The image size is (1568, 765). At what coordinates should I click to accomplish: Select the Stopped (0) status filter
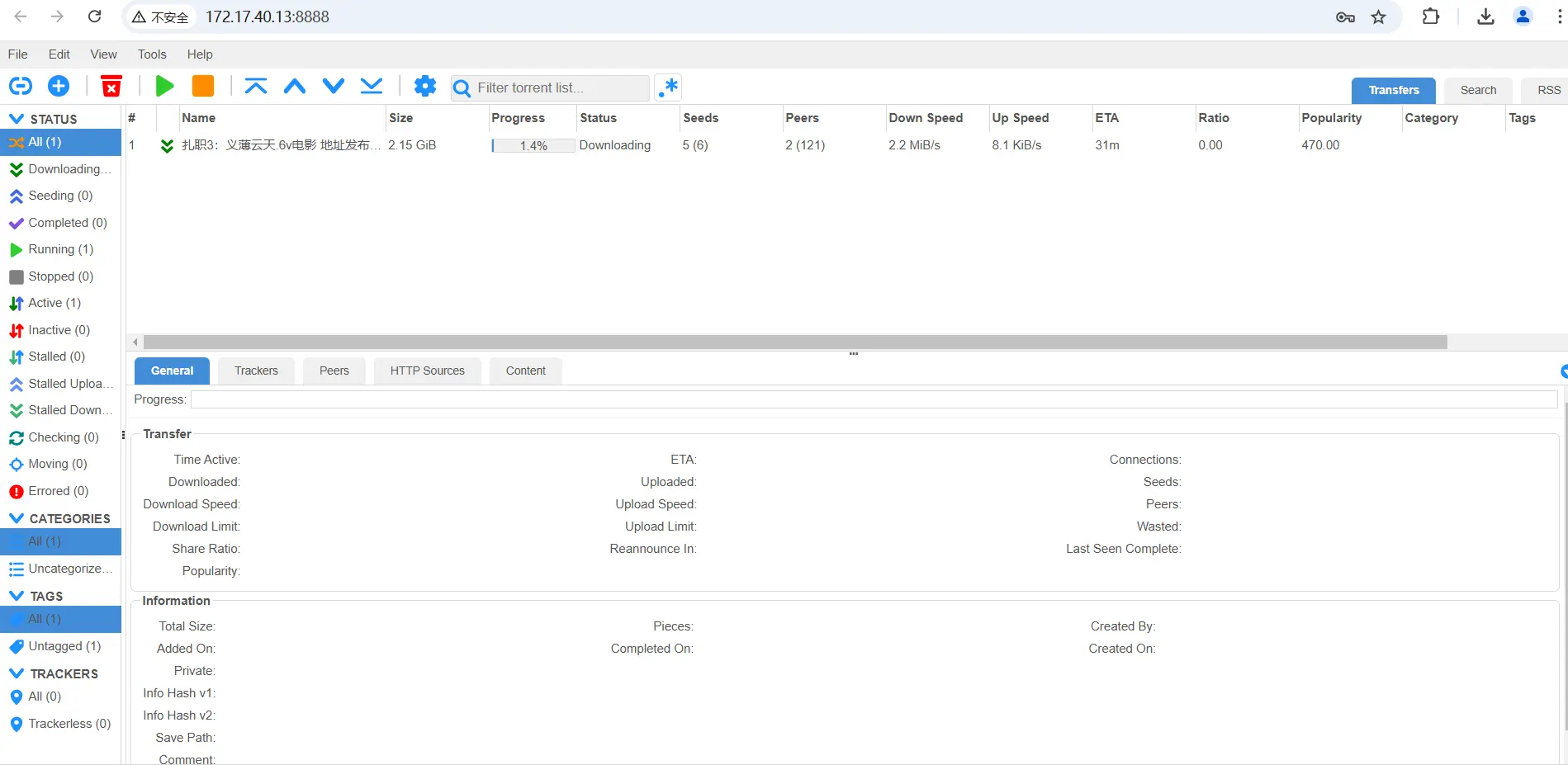[x=60, y=276]
